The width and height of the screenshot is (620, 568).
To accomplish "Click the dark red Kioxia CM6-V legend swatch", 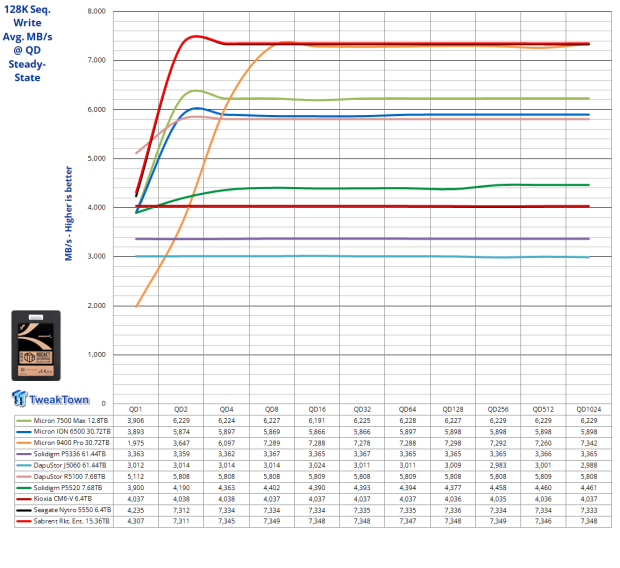I will coord(23,499).
